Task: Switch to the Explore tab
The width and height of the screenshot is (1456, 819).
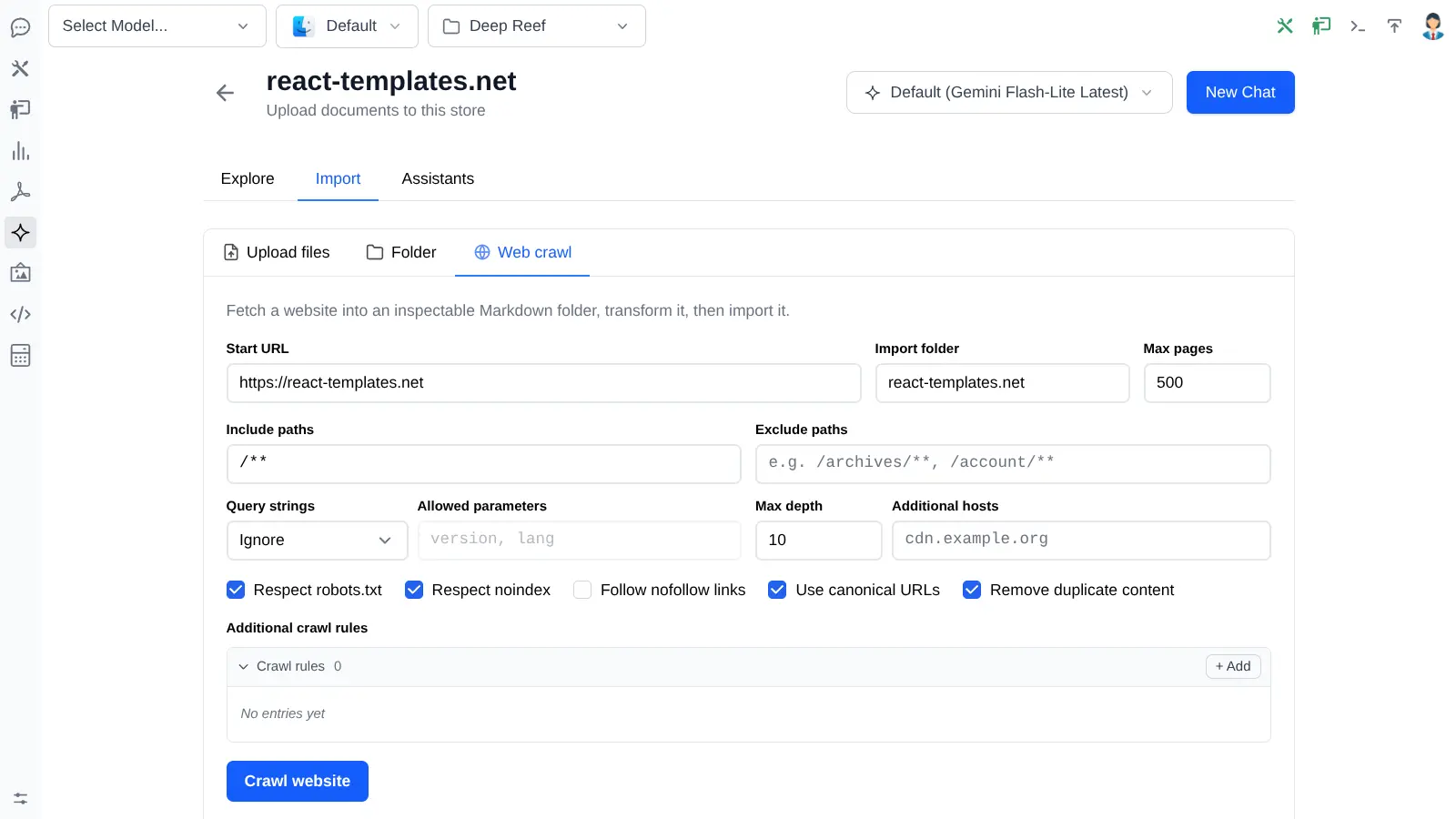Action: click(x=248, y=178)
